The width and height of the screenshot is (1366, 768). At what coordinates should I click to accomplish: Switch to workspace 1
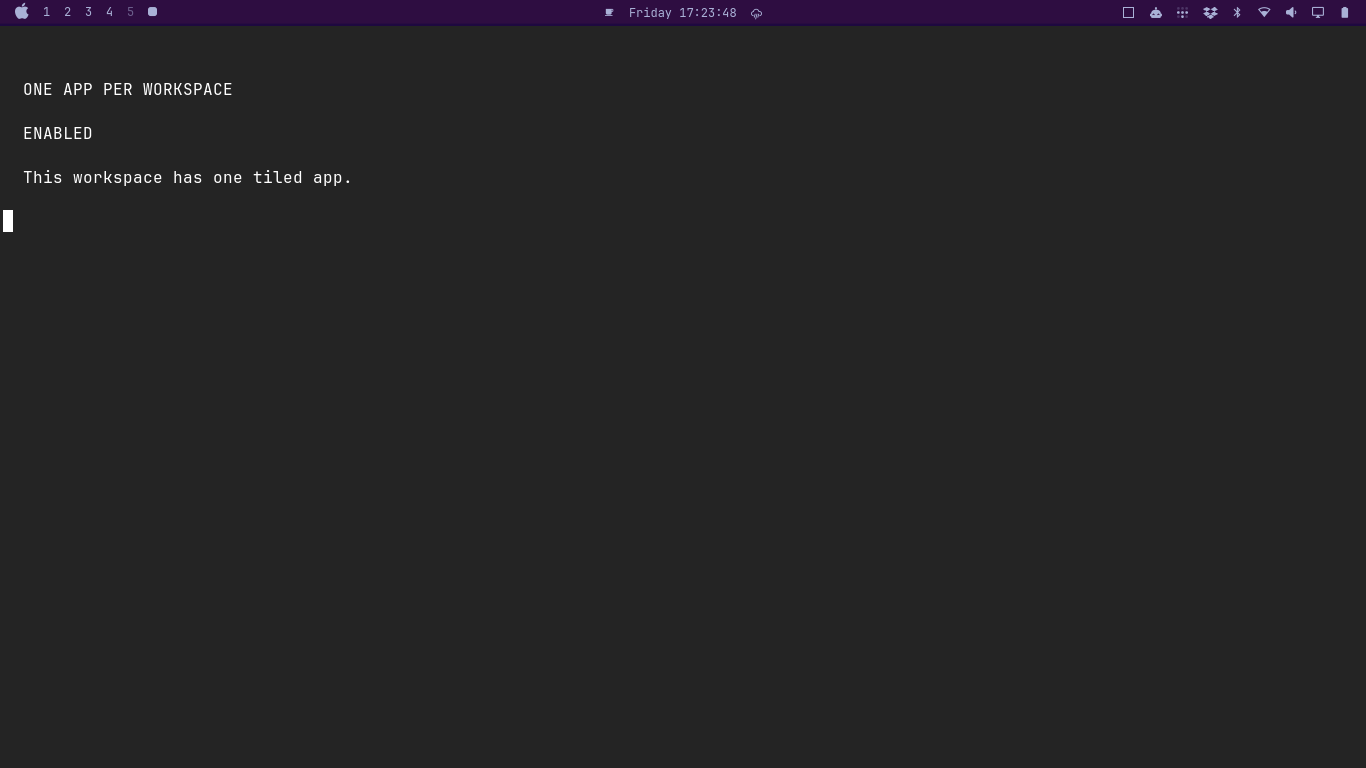point(46,12)
